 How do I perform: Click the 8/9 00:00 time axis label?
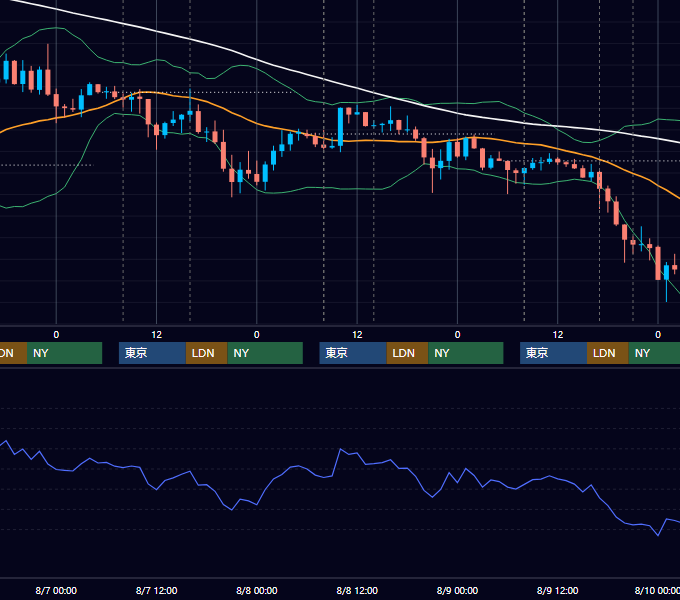[457, 590]
